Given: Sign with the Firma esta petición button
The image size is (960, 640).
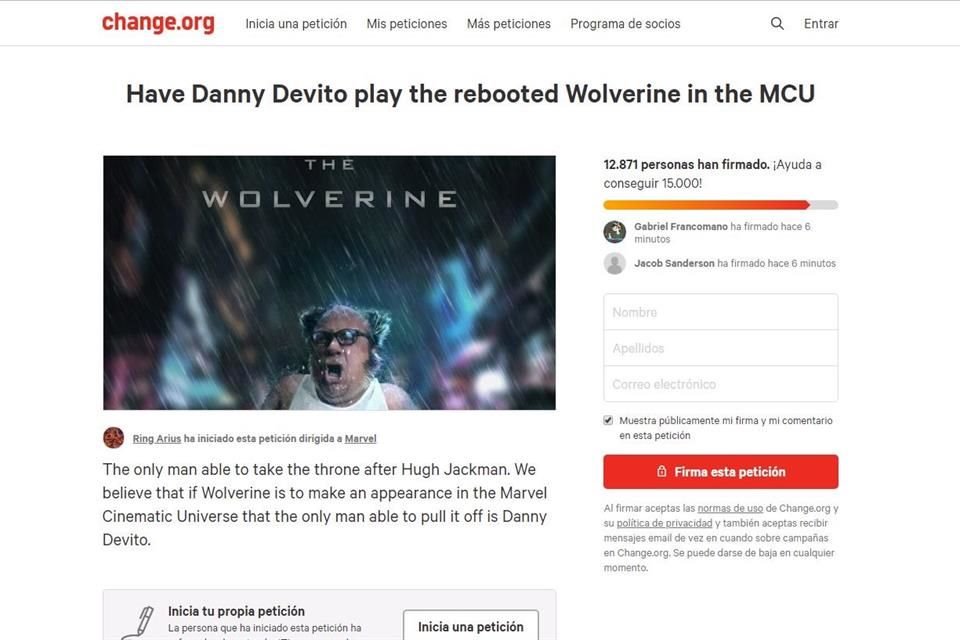Looking at the screenshot, I should coord(721,472).
